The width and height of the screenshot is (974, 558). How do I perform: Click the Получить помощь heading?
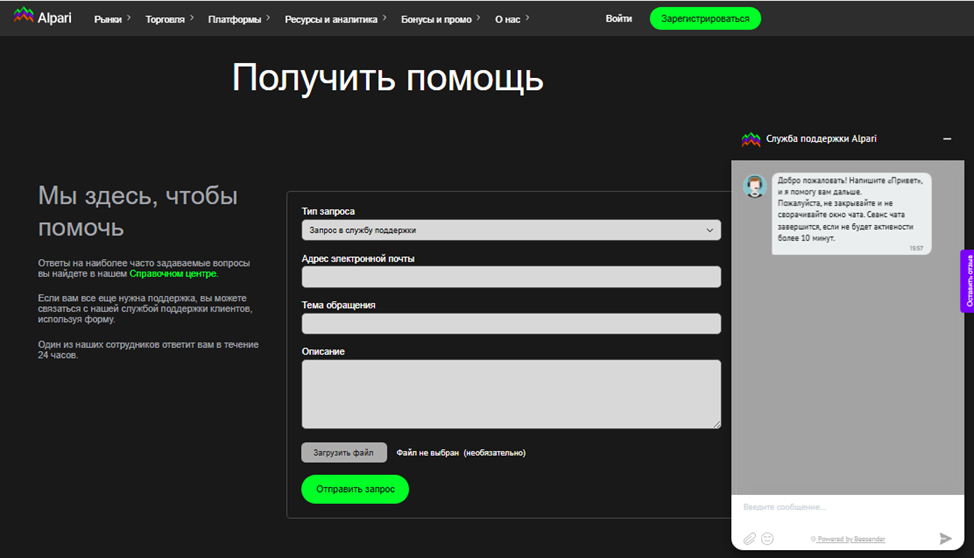point(388,78)
